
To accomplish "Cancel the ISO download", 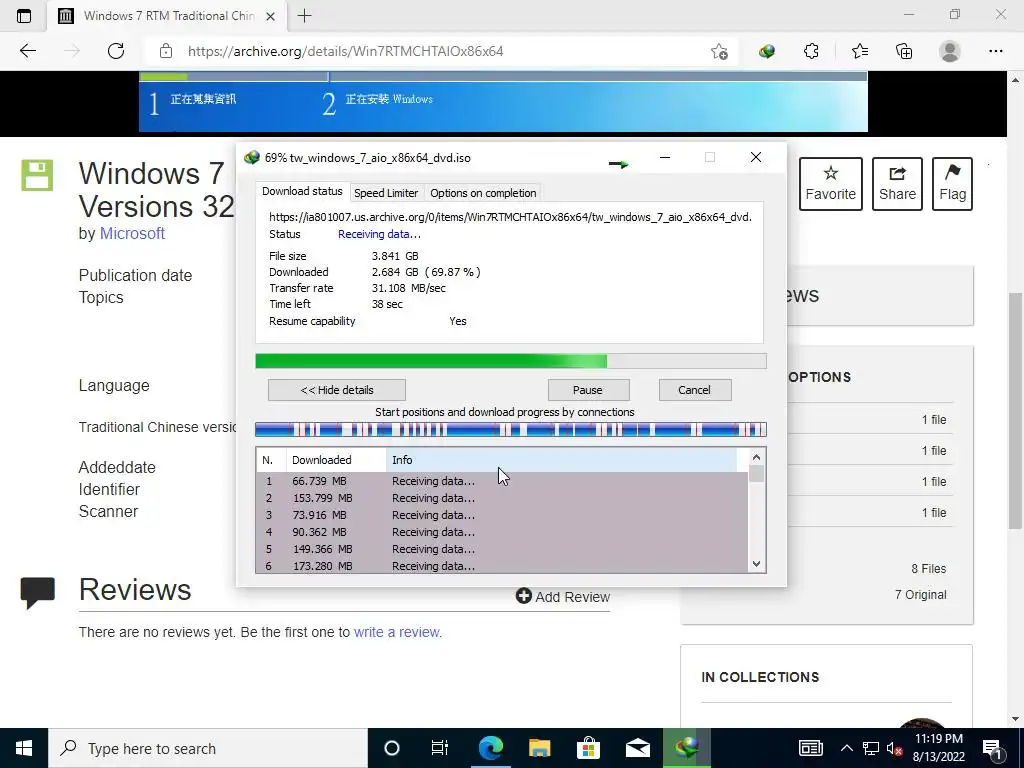I will (694, 390).
